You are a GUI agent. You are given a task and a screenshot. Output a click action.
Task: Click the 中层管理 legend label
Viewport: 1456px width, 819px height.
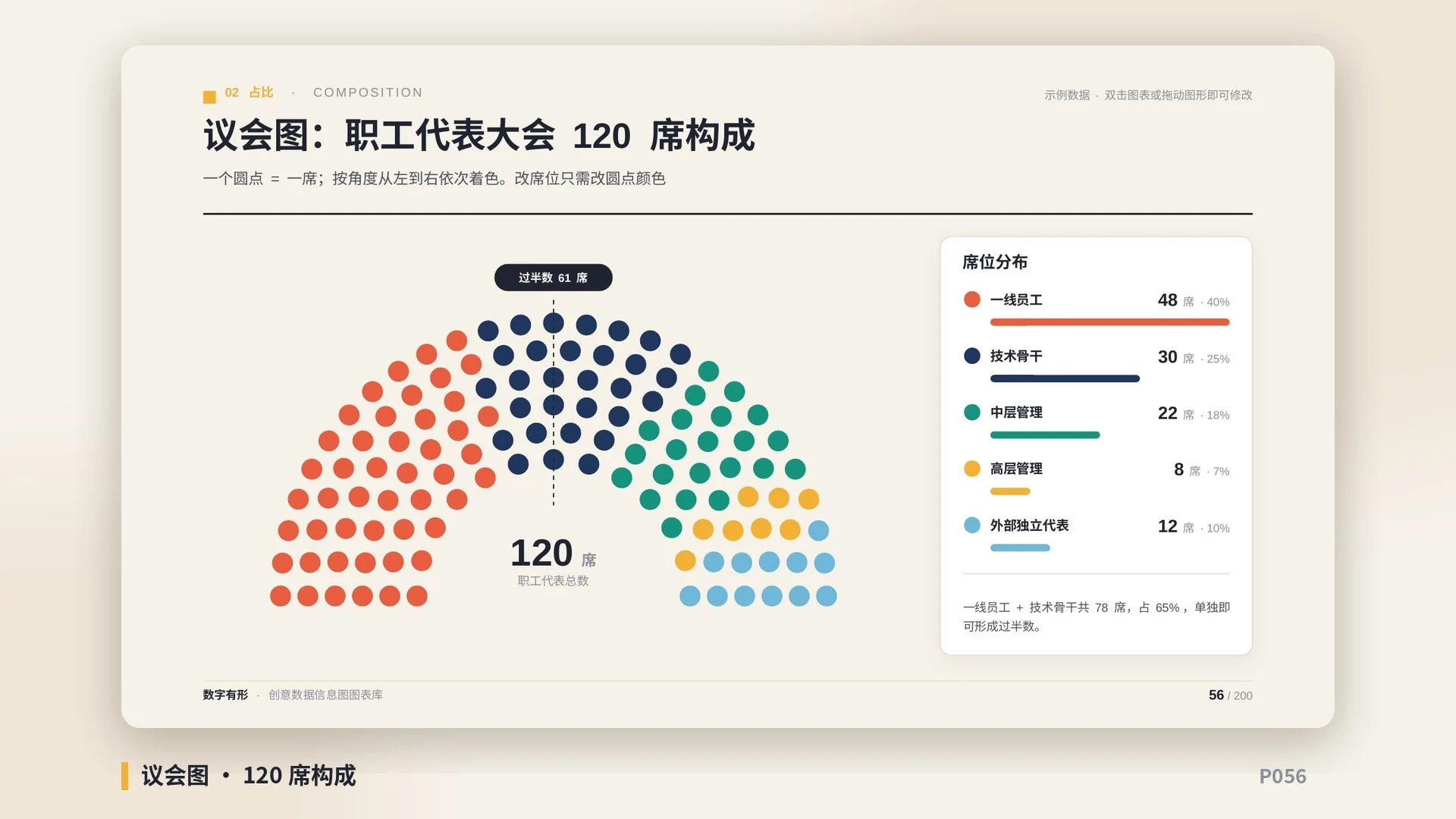pyautogui.click(x=1016, y=412)
